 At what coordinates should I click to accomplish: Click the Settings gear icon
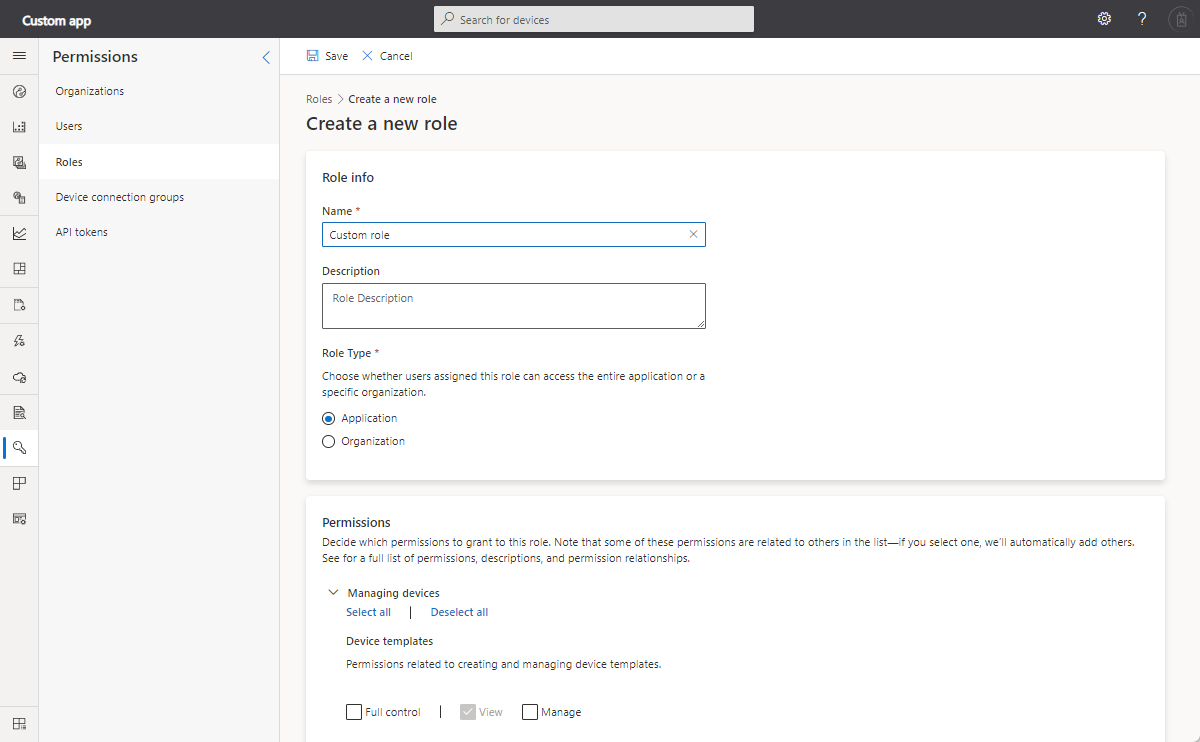[1104, 19]
